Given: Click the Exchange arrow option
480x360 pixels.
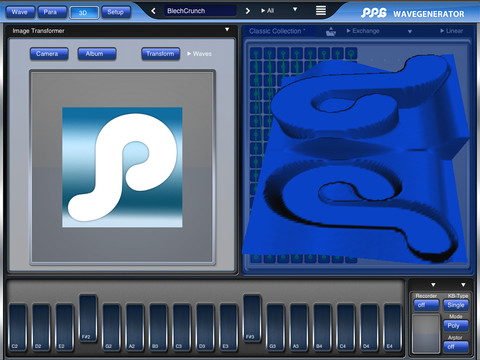Looking at the screenshot, I should pos(363,31).
